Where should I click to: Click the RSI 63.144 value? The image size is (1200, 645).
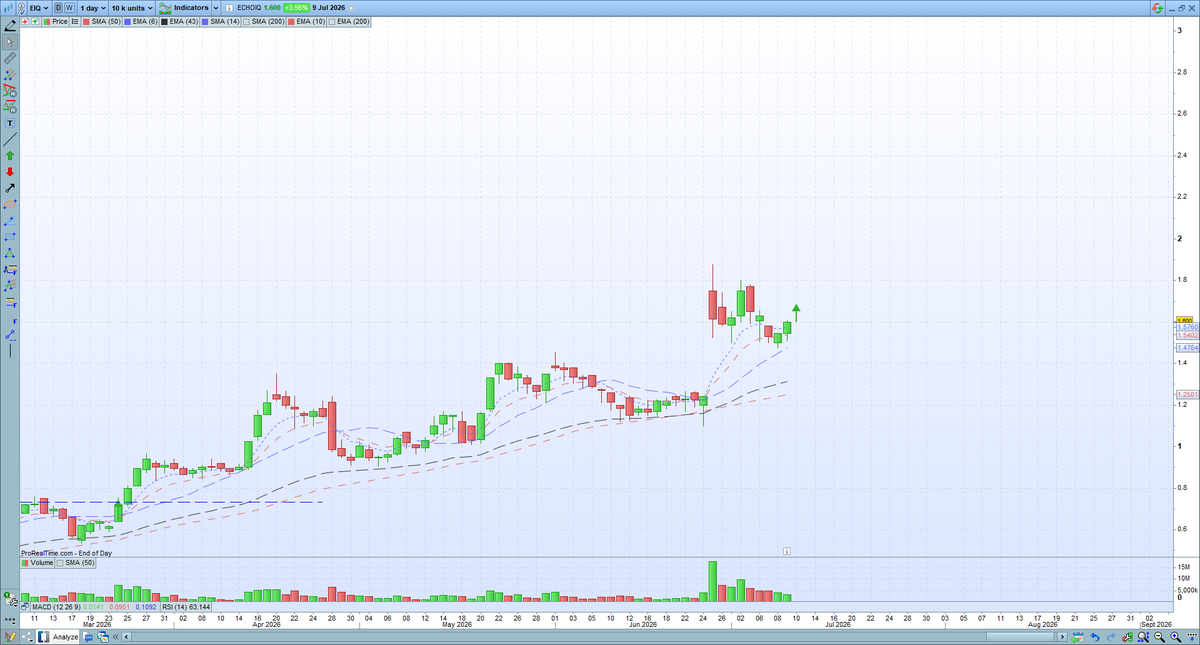(199, 607)
